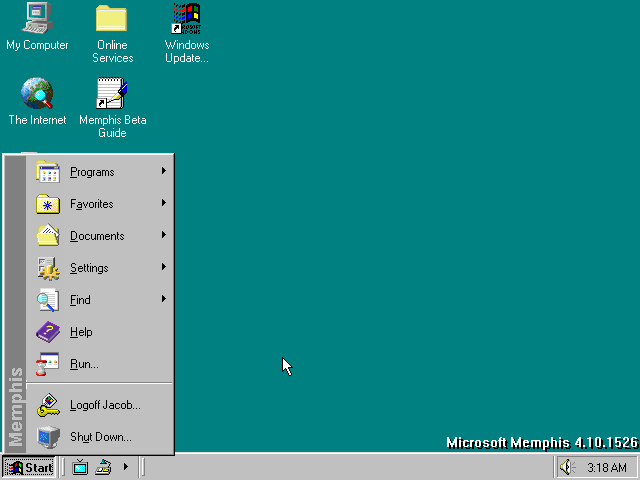Click the Run window icon
This screenshot has width=640, height=480.
pos(47,364)
